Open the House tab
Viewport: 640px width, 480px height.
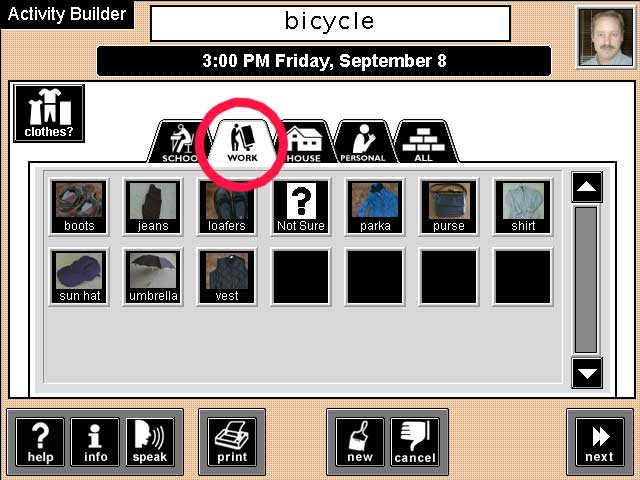pos(304,142)
